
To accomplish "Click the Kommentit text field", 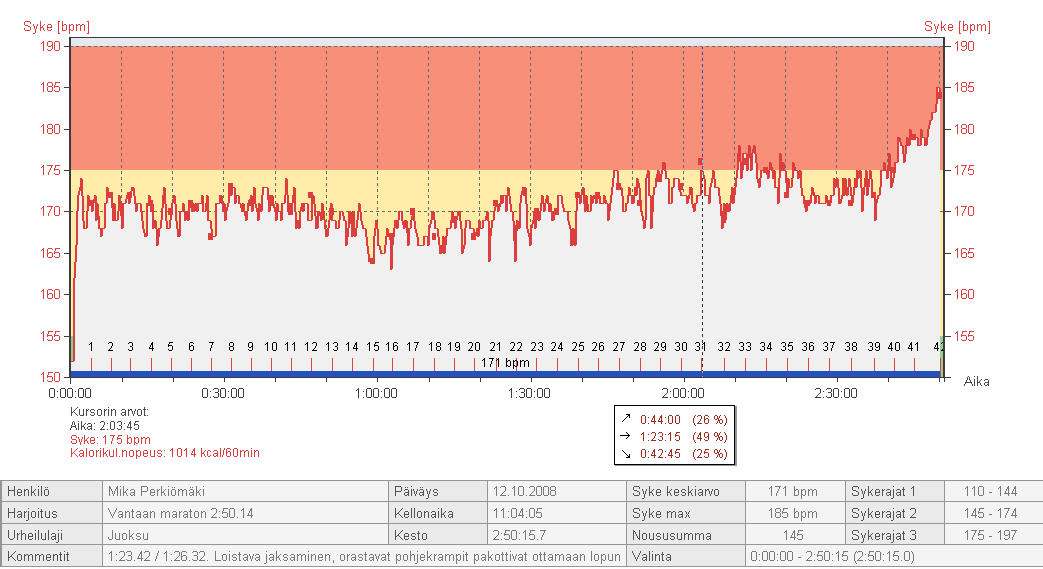I will pyautogui.click(x=362, y=556).
